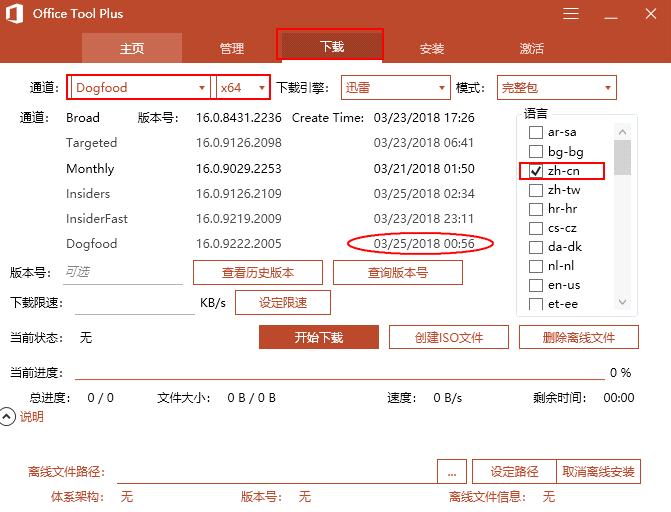This screenshot has width=671, height=512.
Task: Select the Insiders channel row
Action: click(x=88, y=193)
